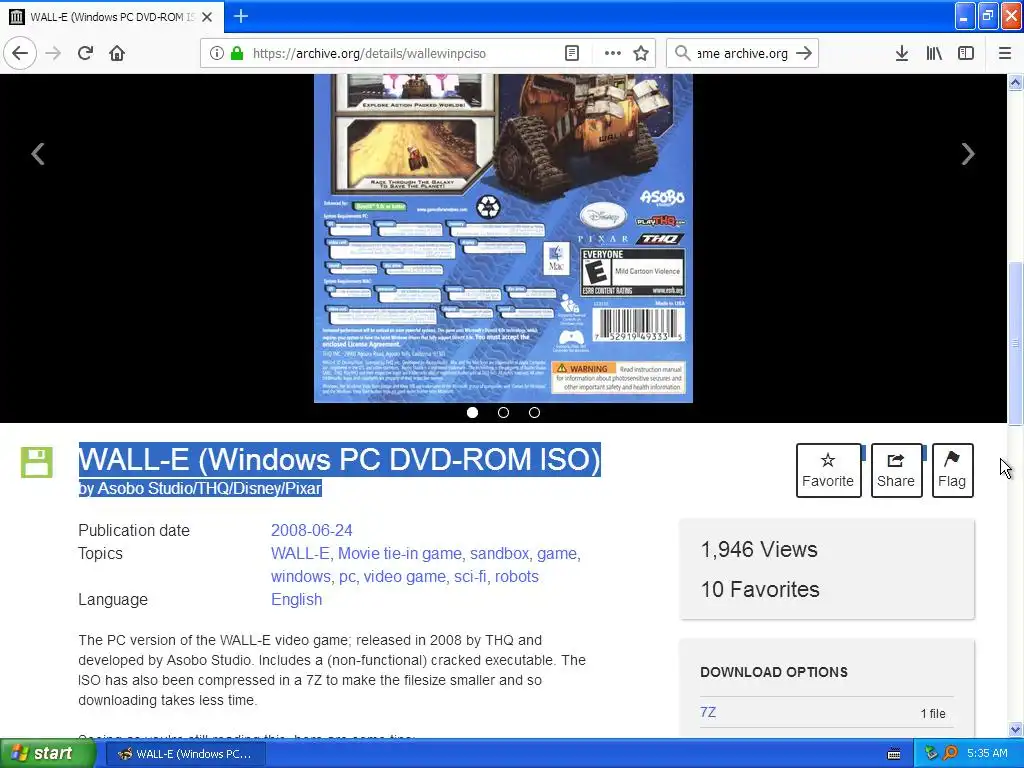
Task: Open the Windows Start menu
Action: click(48, 754)
